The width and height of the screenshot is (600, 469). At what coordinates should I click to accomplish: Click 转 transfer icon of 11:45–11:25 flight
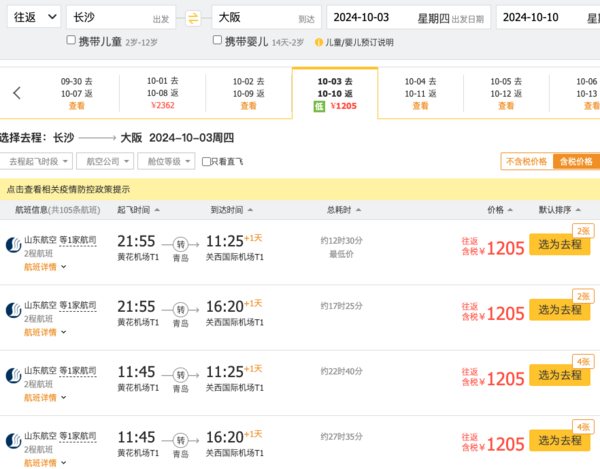(181, 375)
